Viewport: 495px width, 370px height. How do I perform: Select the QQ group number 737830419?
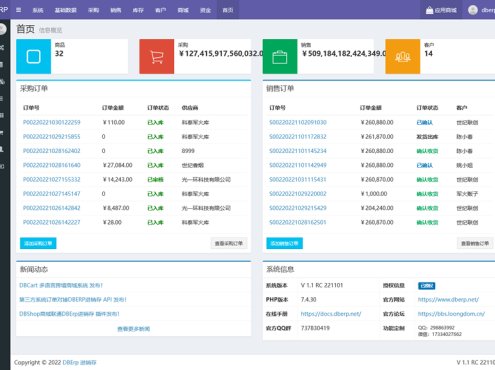(315, 328)
